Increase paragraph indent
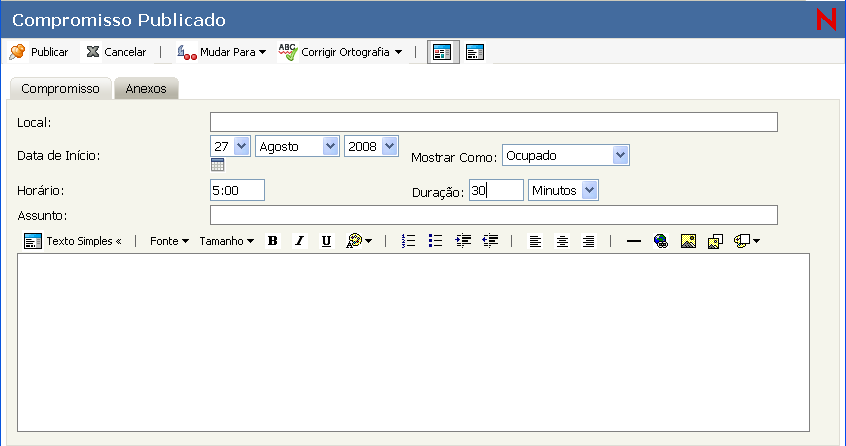The image size is (846, 446). click(x=463, y=241)
